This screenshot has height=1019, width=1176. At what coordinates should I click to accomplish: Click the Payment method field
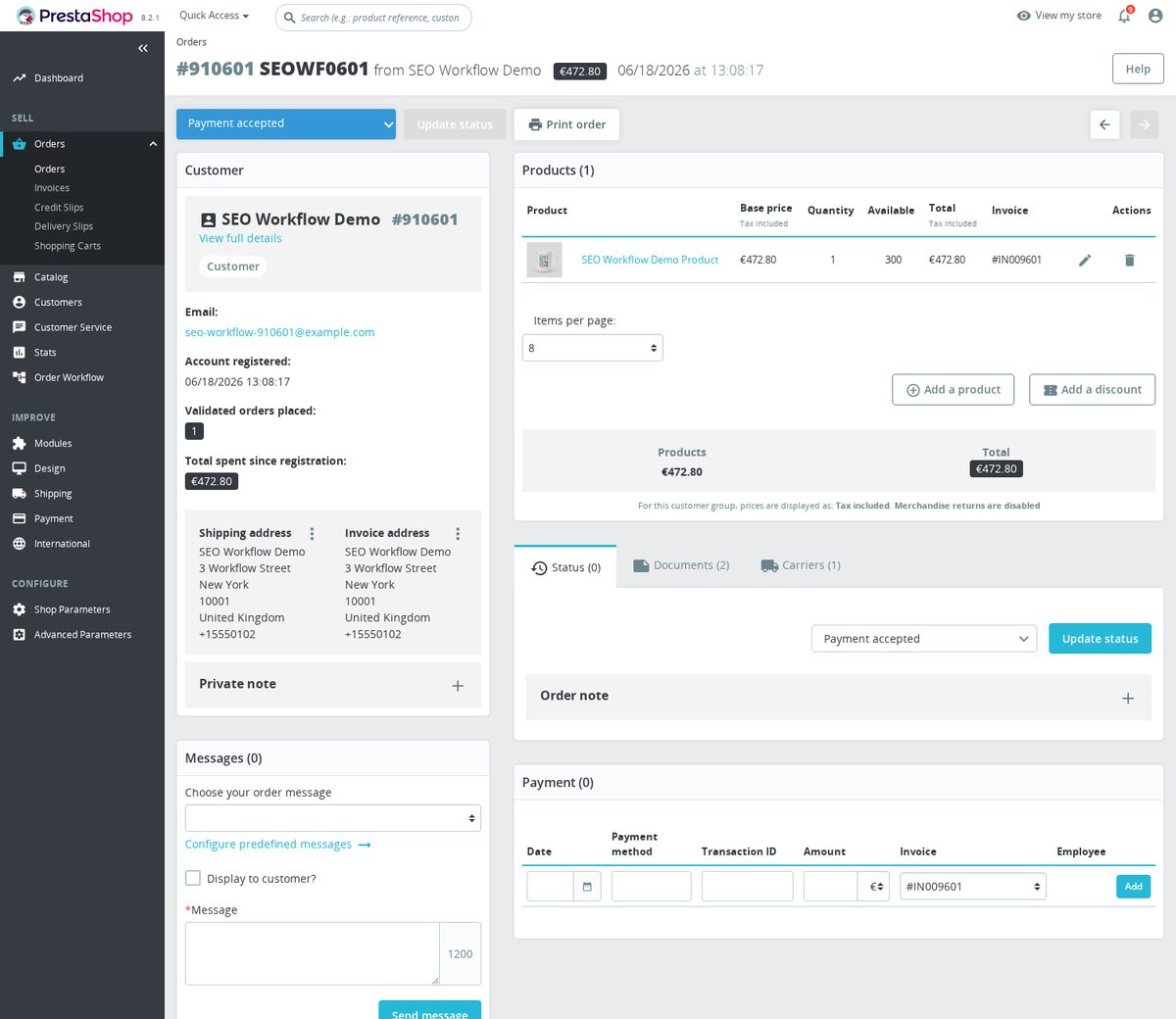coord(651,887)
